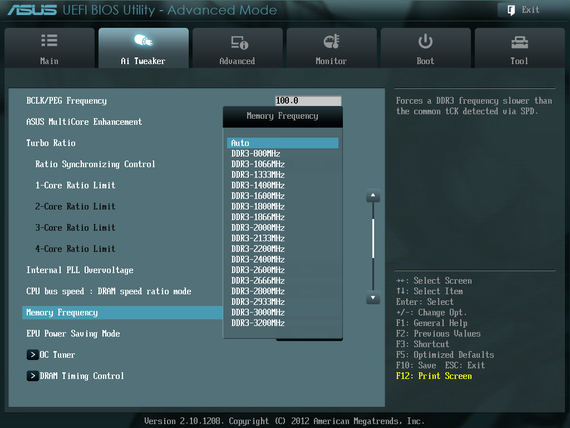Click the BCLK/PEG Frequency value field

point(308,101)
